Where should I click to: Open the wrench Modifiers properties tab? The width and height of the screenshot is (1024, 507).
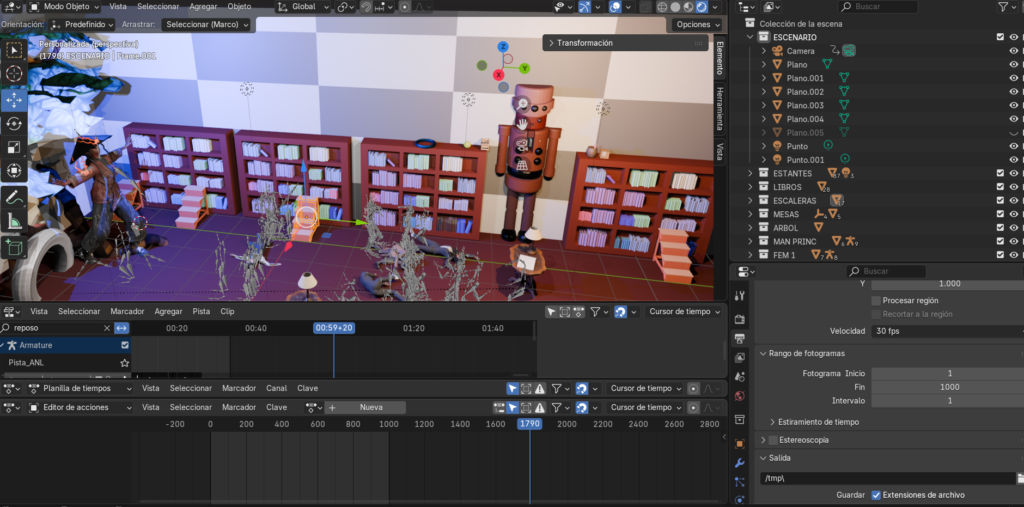740,463
